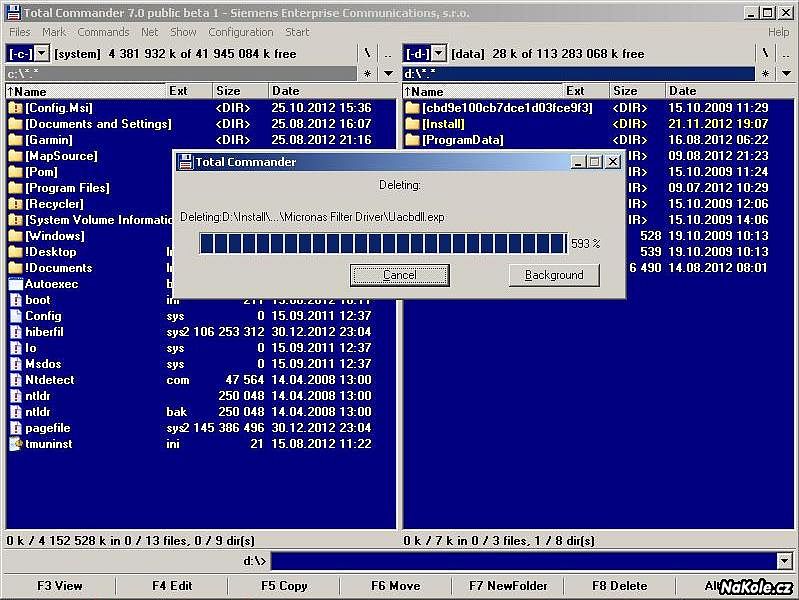Screen dimensions: 799x600
Task: Click the Config.Msi folder icon
Action: pyautogui.click(x=16, y=108)
